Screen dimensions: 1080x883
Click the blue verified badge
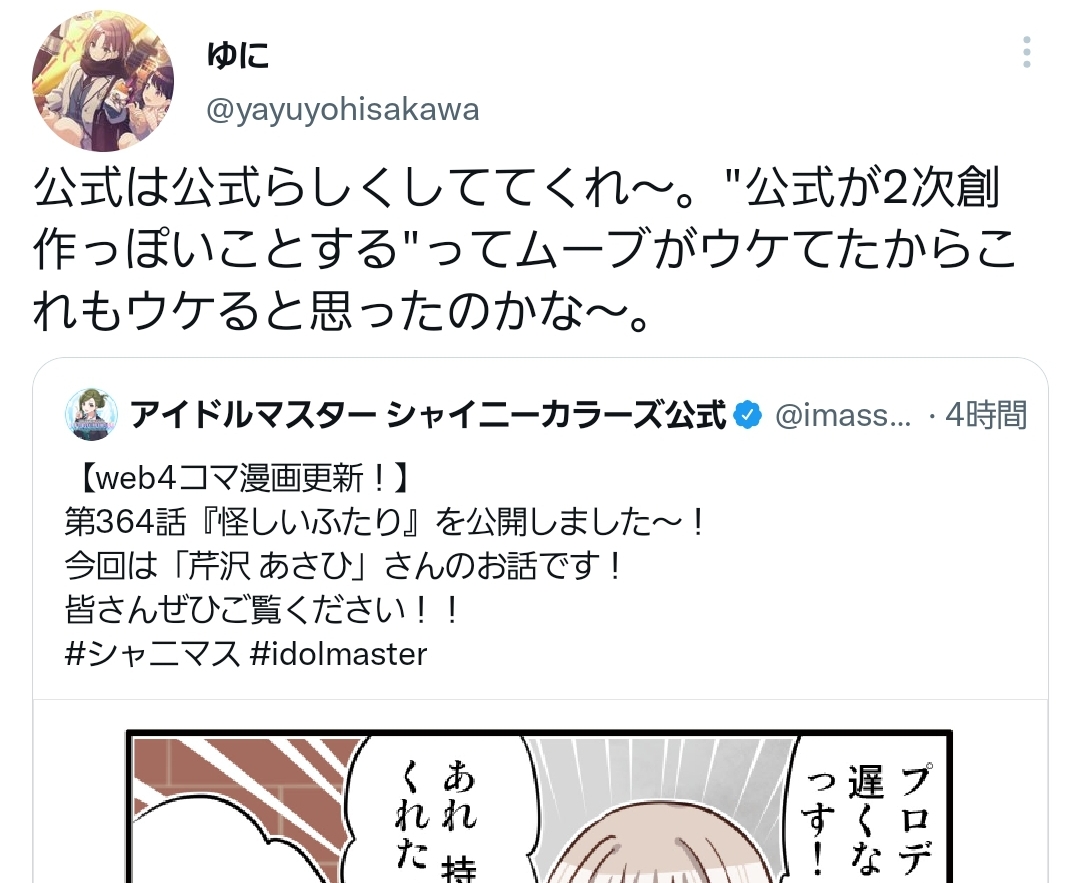click(x=747, y=415)
